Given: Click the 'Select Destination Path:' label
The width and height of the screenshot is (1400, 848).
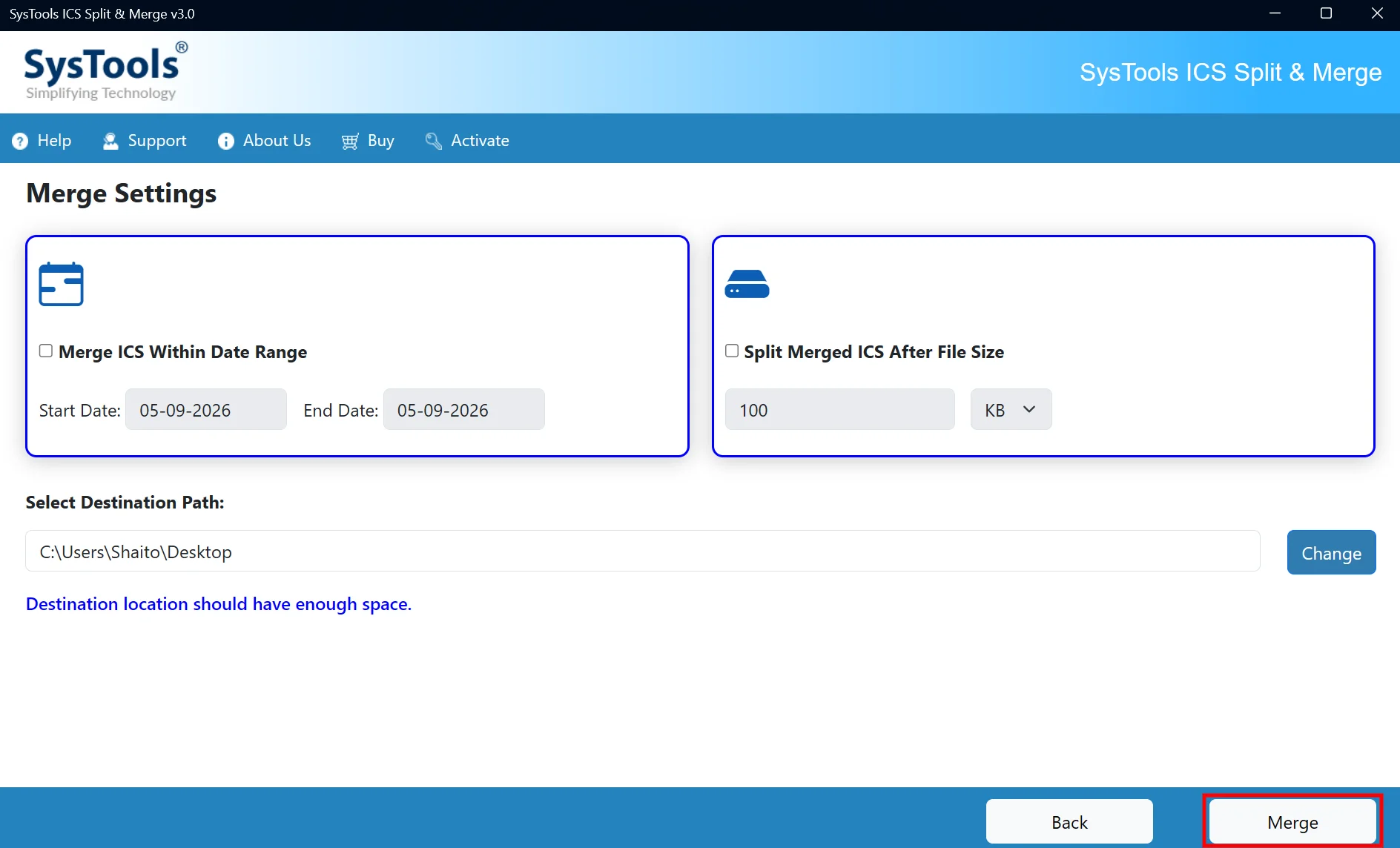Looking at the screenshot, I should [125, 503].
